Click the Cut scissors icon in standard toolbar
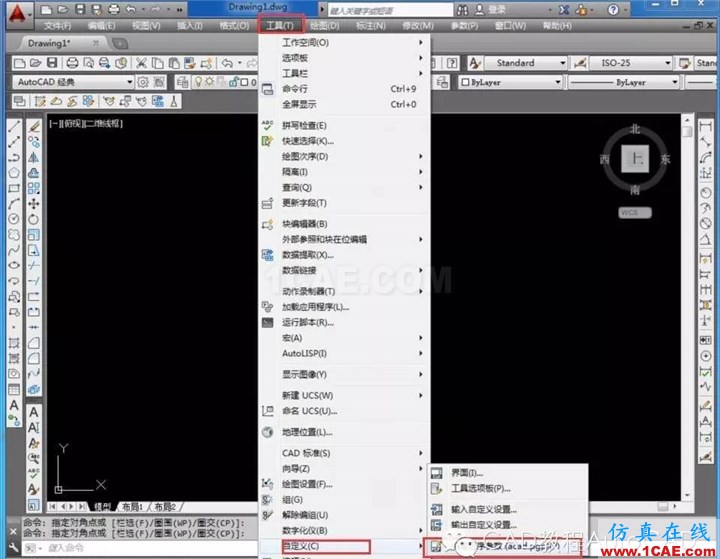720x559 pixels. (141, 63)
